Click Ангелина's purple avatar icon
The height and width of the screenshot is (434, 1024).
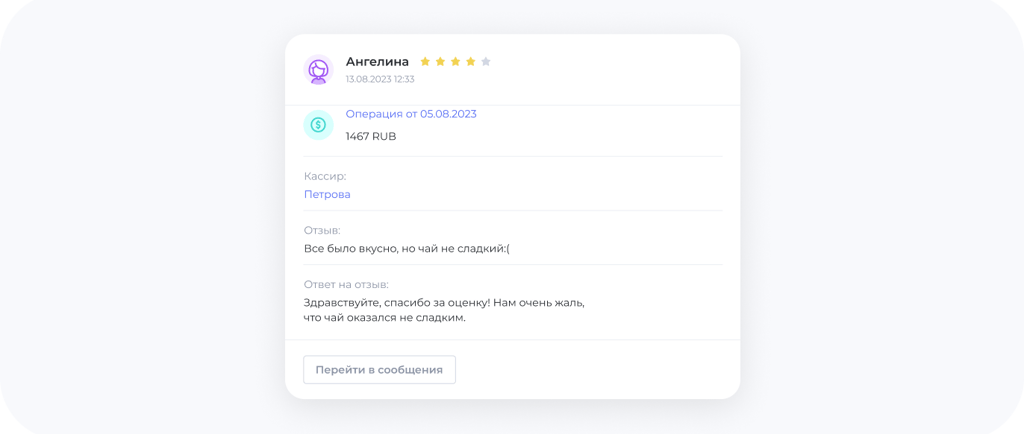319,69
